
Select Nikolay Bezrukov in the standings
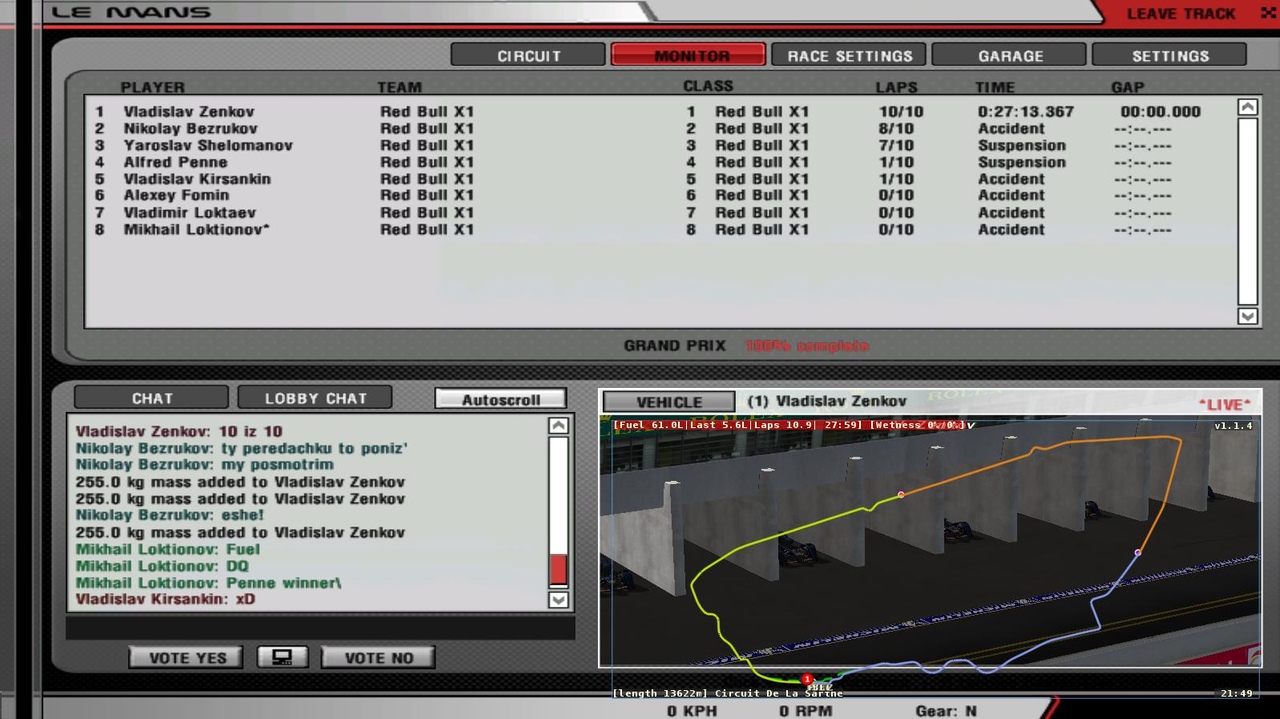coord(660,129)
